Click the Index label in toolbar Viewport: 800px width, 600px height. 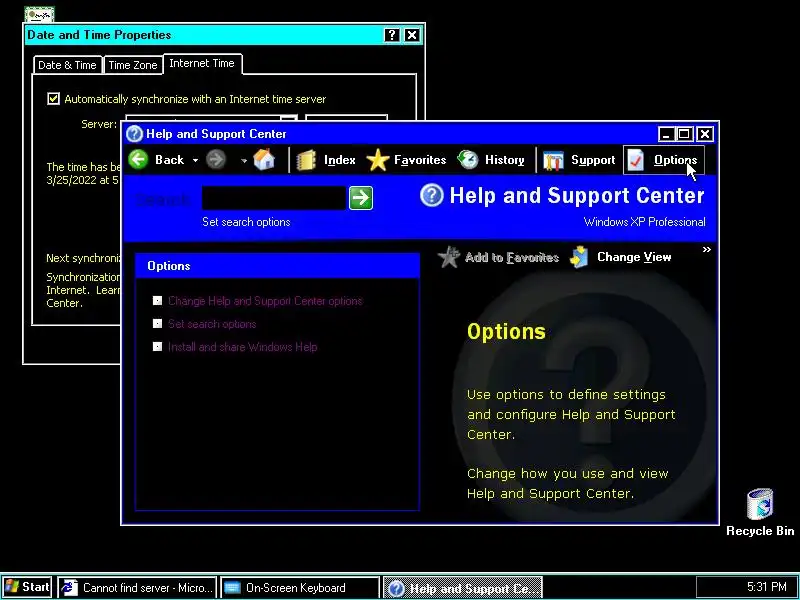[x=340, y=160]
